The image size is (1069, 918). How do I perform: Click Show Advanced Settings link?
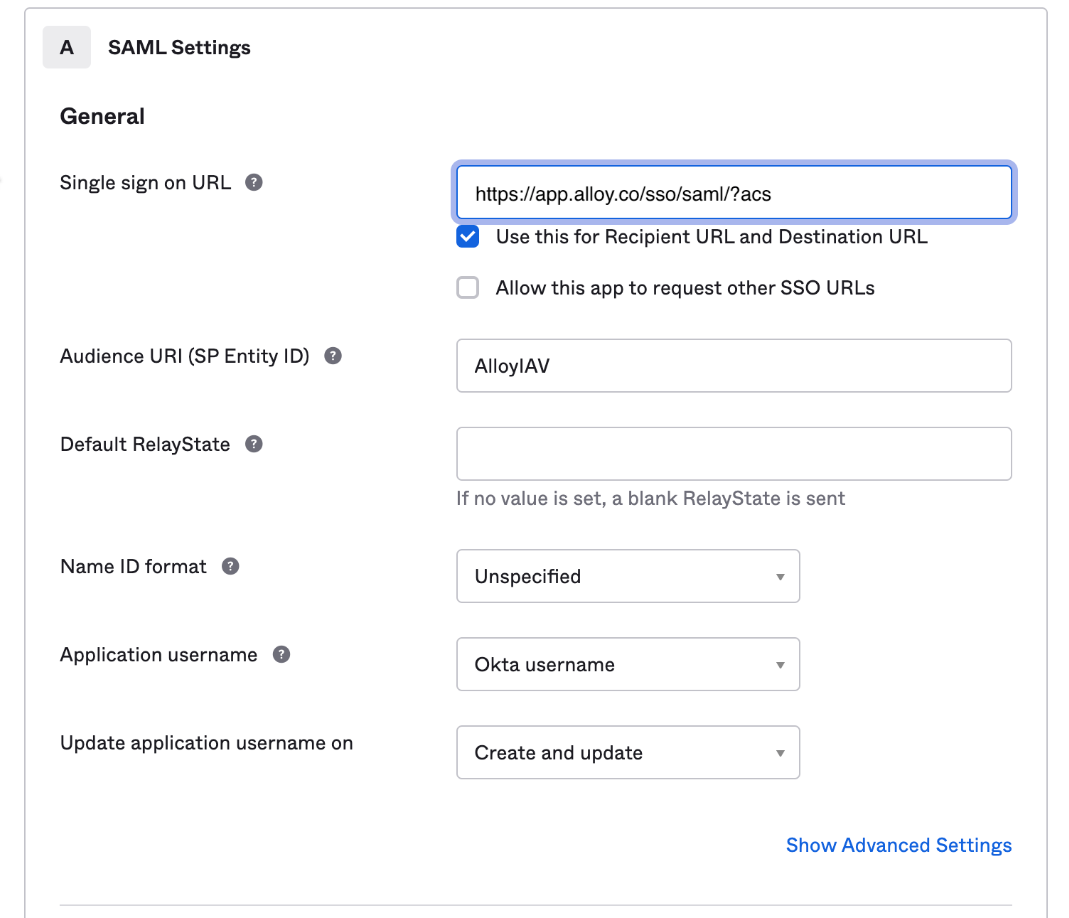point(898,845)
